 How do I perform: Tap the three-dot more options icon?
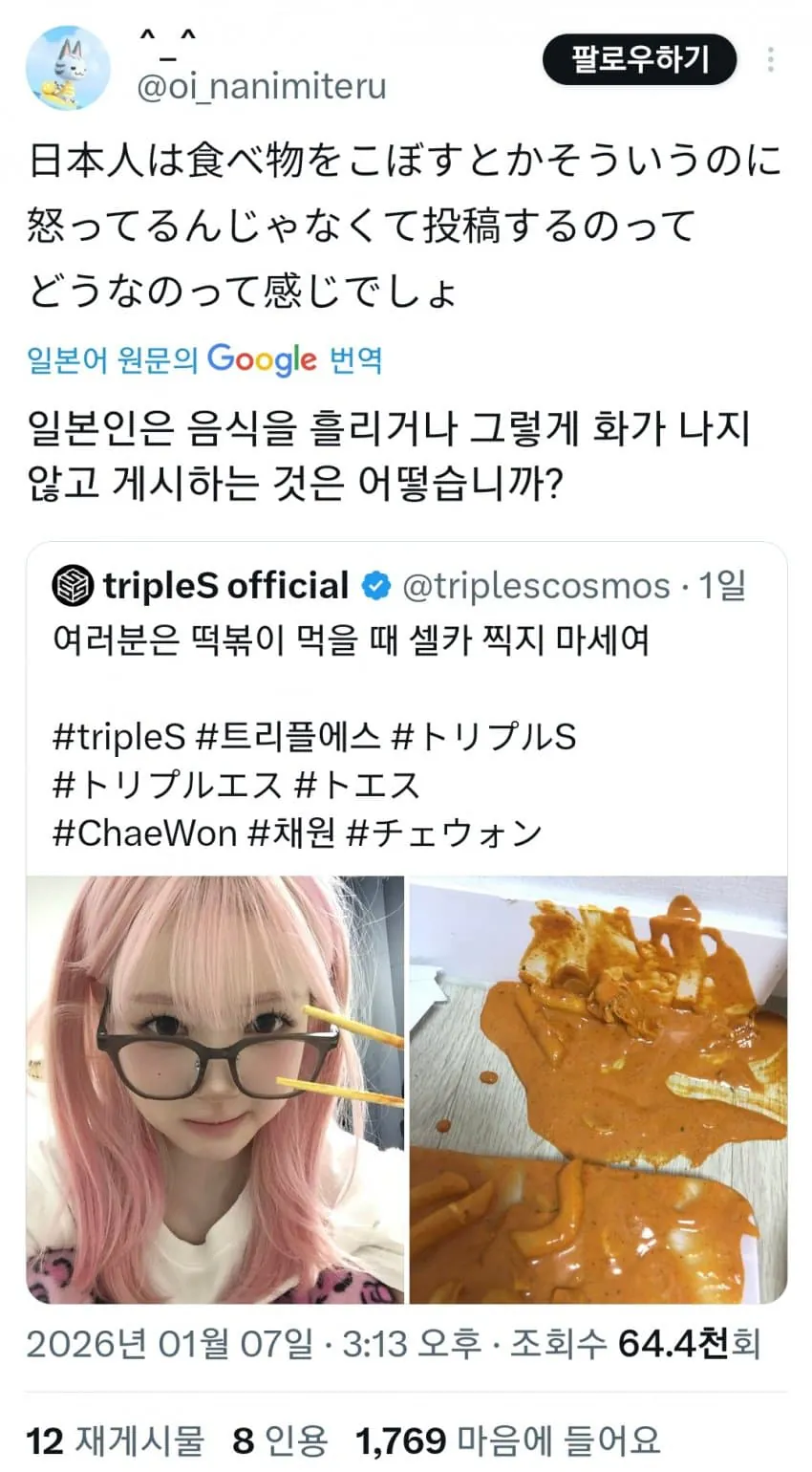(770, 59)
